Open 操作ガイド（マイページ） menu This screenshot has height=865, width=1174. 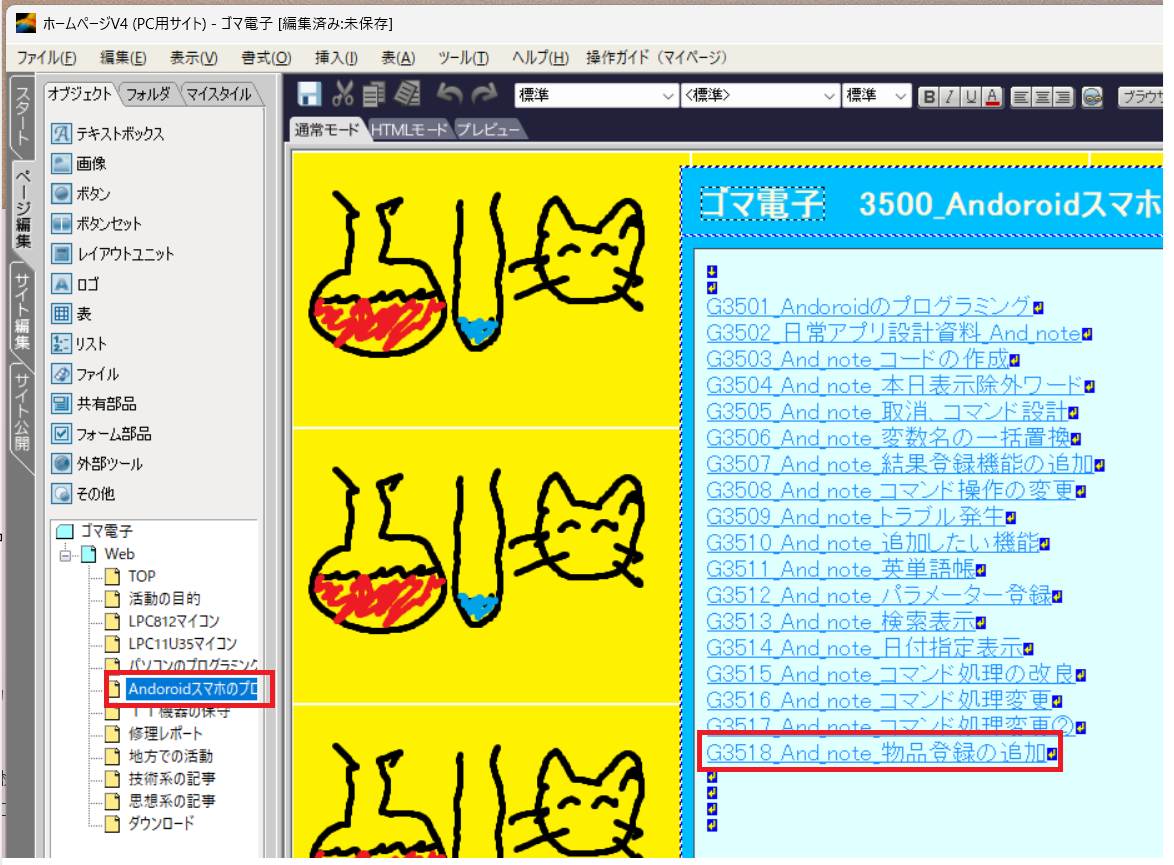tap(656, 58)
